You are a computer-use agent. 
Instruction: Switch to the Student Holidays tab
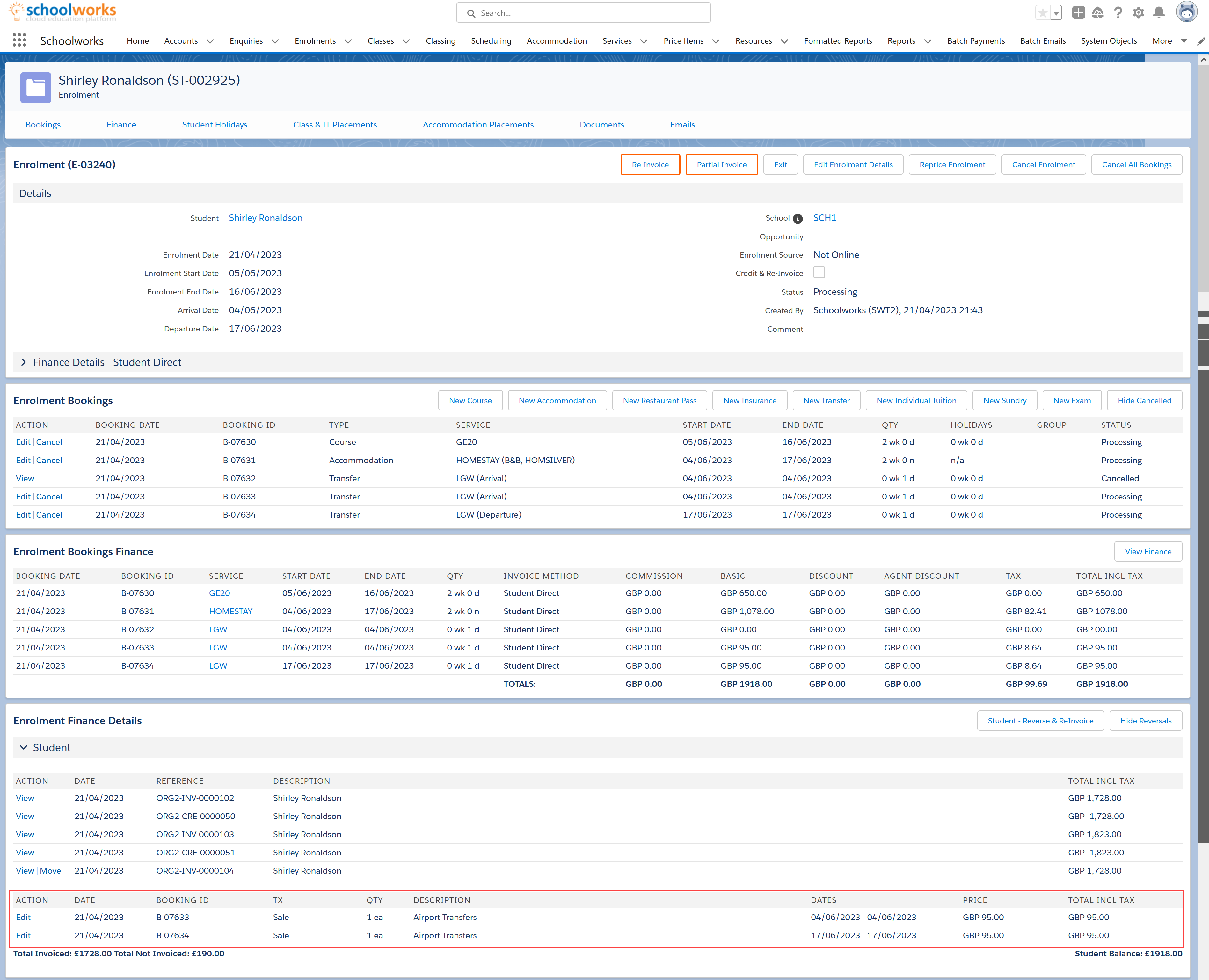[215, 125]
